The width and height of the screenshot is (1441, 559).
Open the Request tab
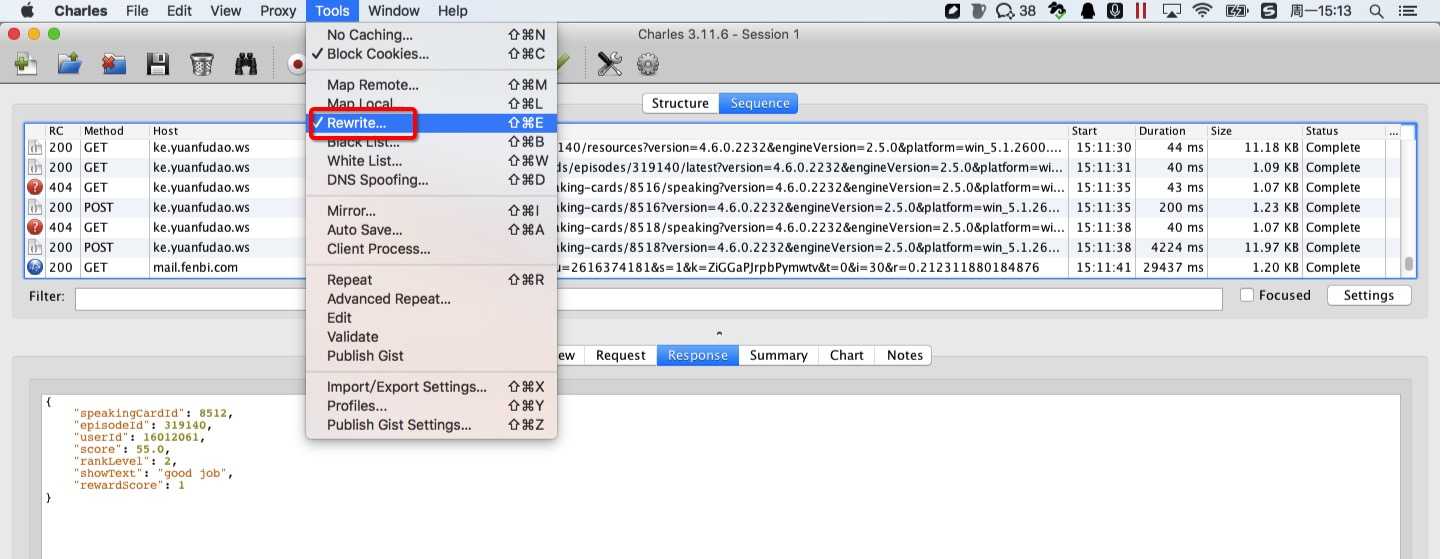pyautogui.click(x=620, y=355)
